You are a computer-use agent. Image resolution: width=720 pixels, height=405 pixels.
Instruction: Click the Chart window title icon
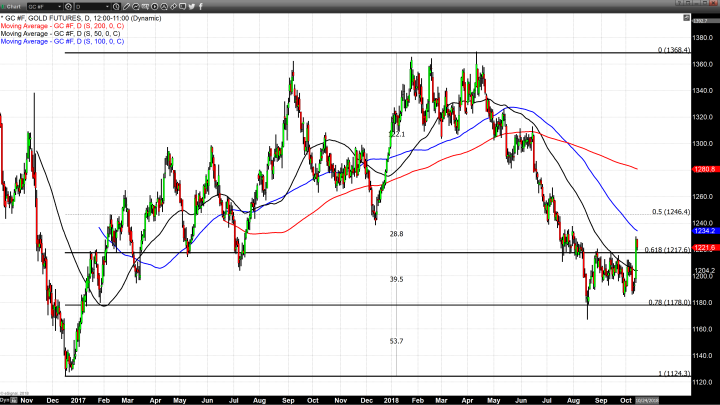pyautogui.click(x=3, y=6)
